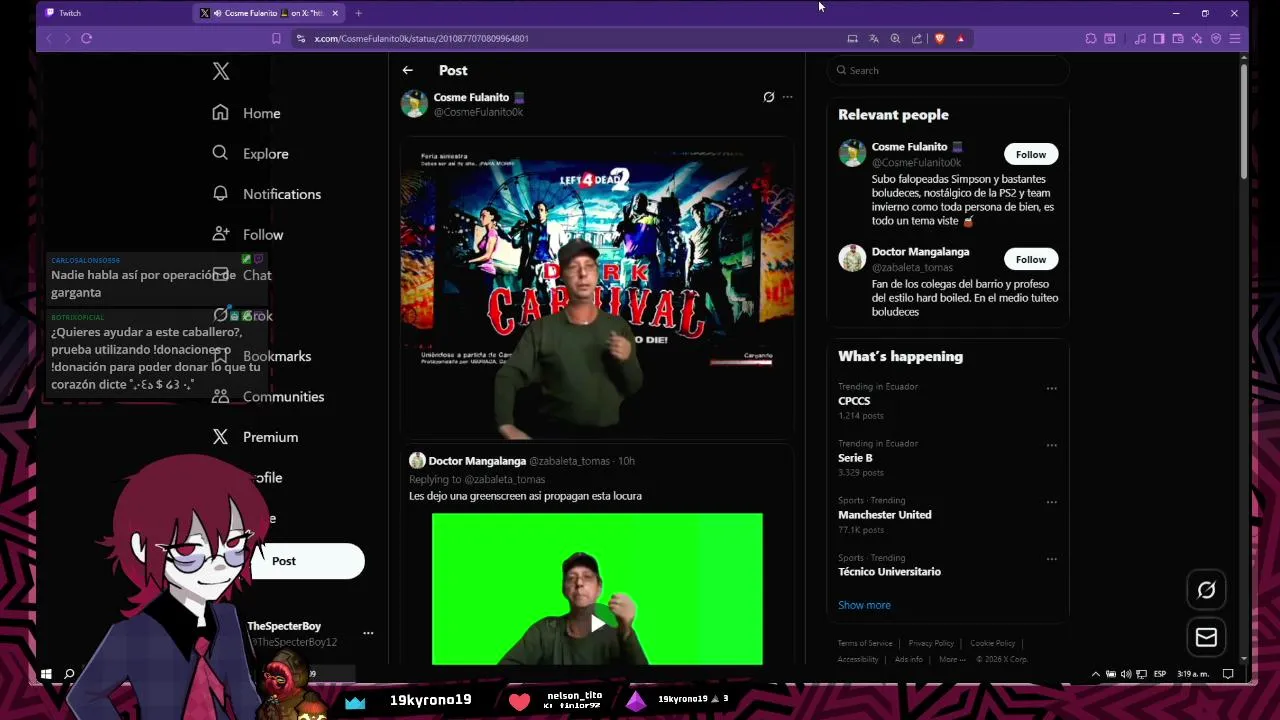Go to Home in X sidebar
Image resolution: width=1280 pixels, height=720 pixels.
(246, 113)
